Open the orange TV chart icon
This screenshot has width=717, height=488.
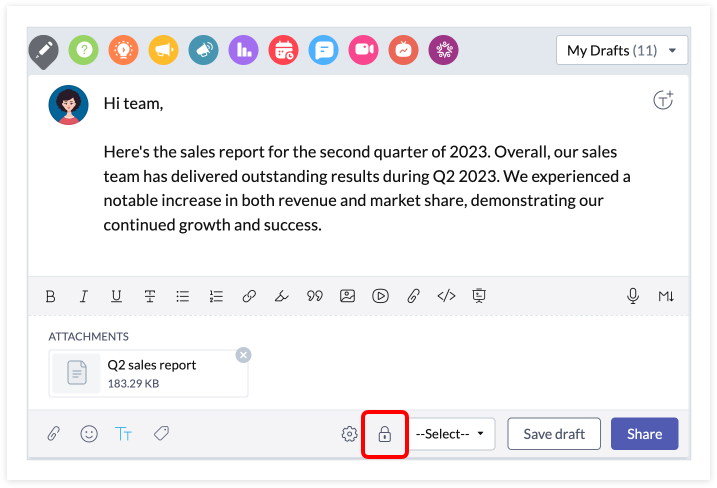[403, 50]
